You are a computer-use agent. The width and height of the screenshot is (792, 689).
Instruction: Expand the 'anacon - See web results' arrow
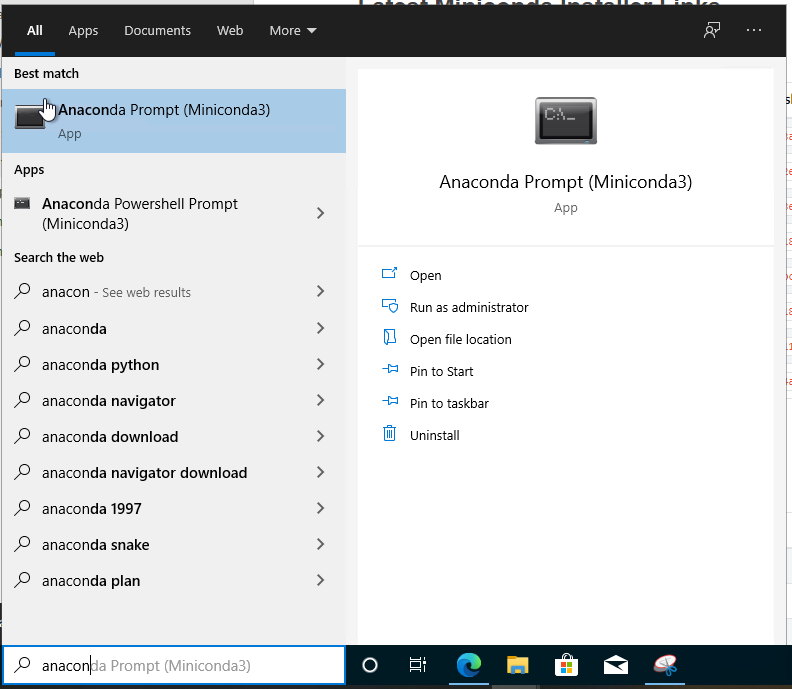[x=320, y=291]
